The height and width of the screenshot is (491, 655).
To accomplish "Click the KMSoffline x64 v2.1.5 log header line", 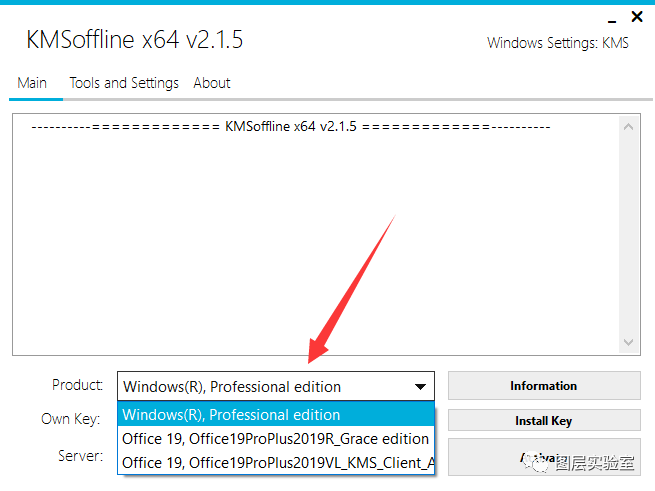I will (291, 126).
